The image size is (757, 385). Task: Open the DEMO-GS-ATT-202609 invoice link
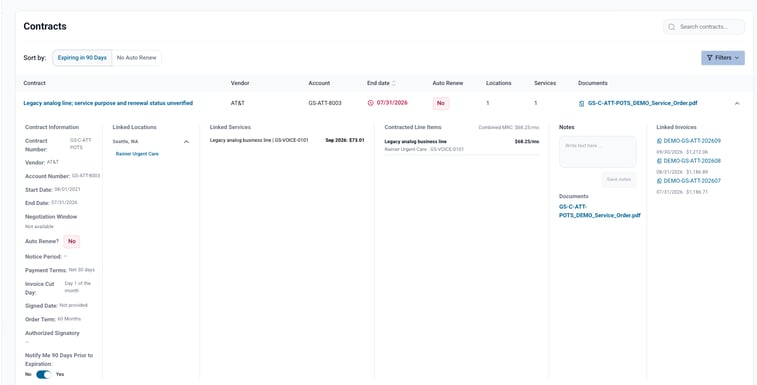pos(692,141)
